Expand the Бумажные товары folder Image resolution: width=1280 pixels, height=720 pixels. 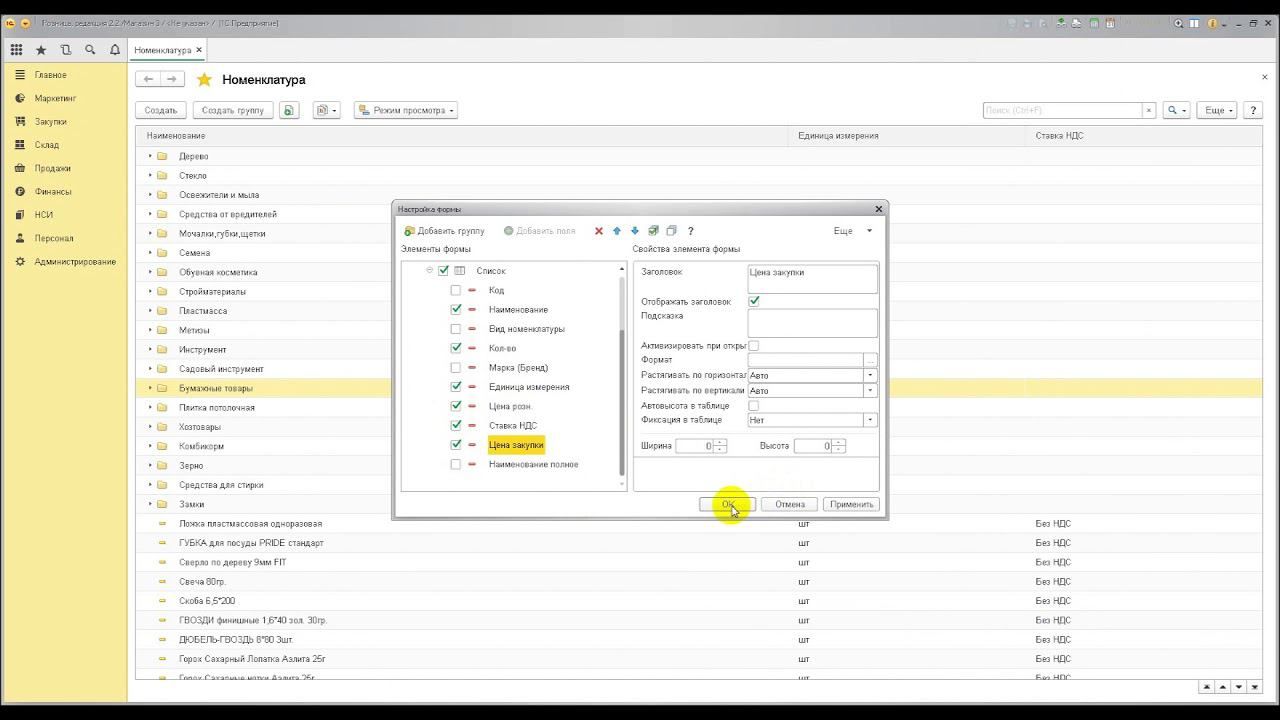click(150, 388)
